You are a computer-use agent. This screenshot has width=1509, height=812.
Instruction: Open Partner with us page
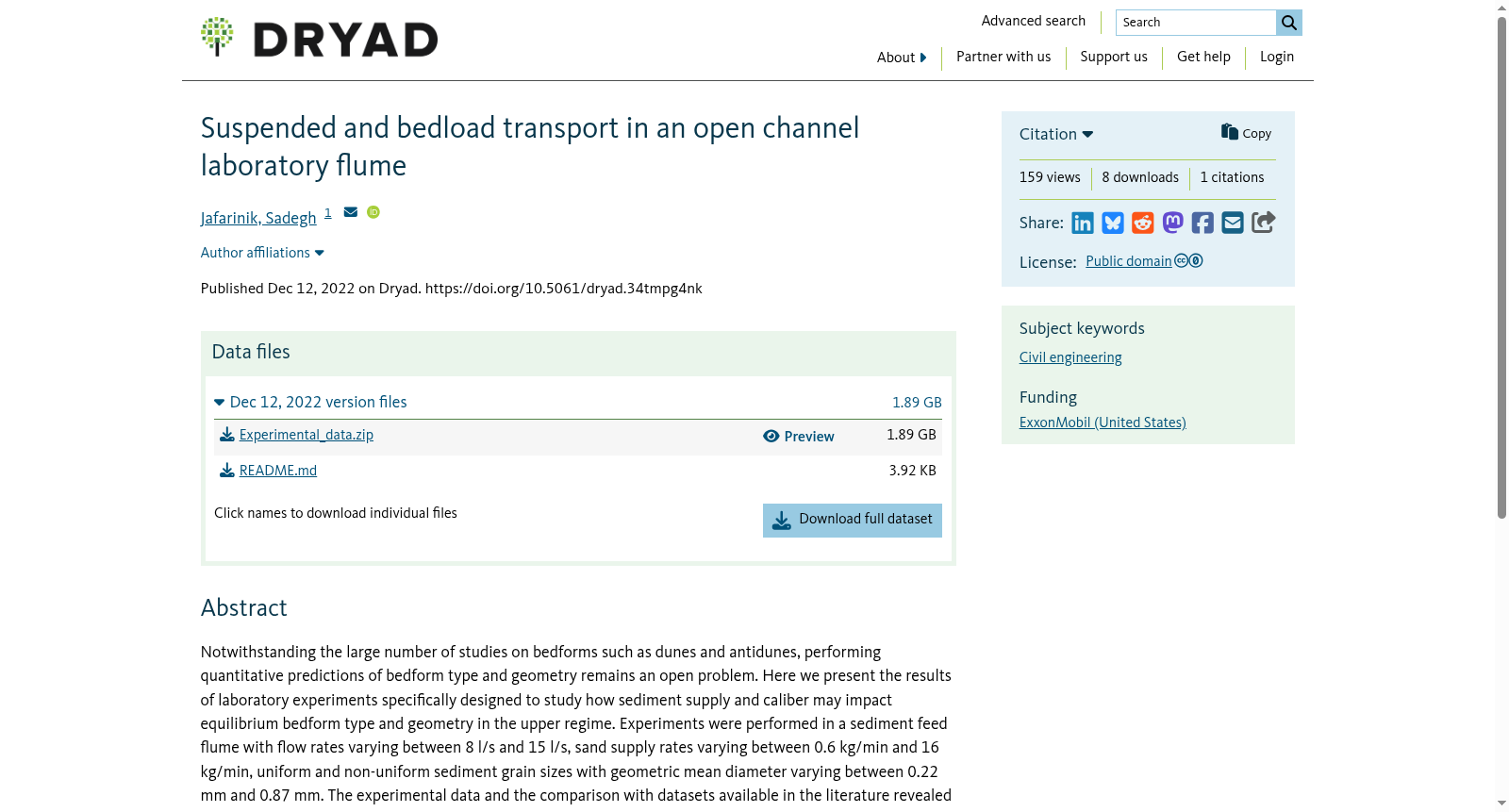tap(1003, 57)
